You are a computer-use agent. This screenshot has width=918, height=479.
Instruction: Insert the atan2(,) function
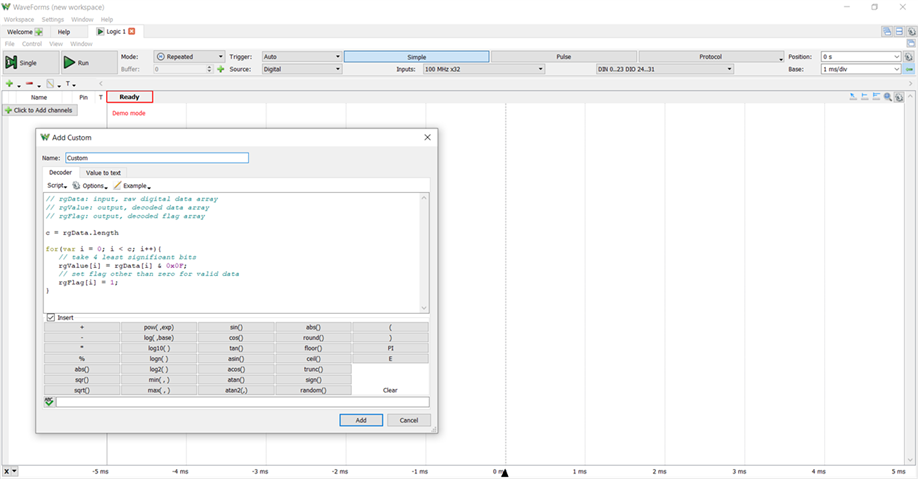[236, 390]
